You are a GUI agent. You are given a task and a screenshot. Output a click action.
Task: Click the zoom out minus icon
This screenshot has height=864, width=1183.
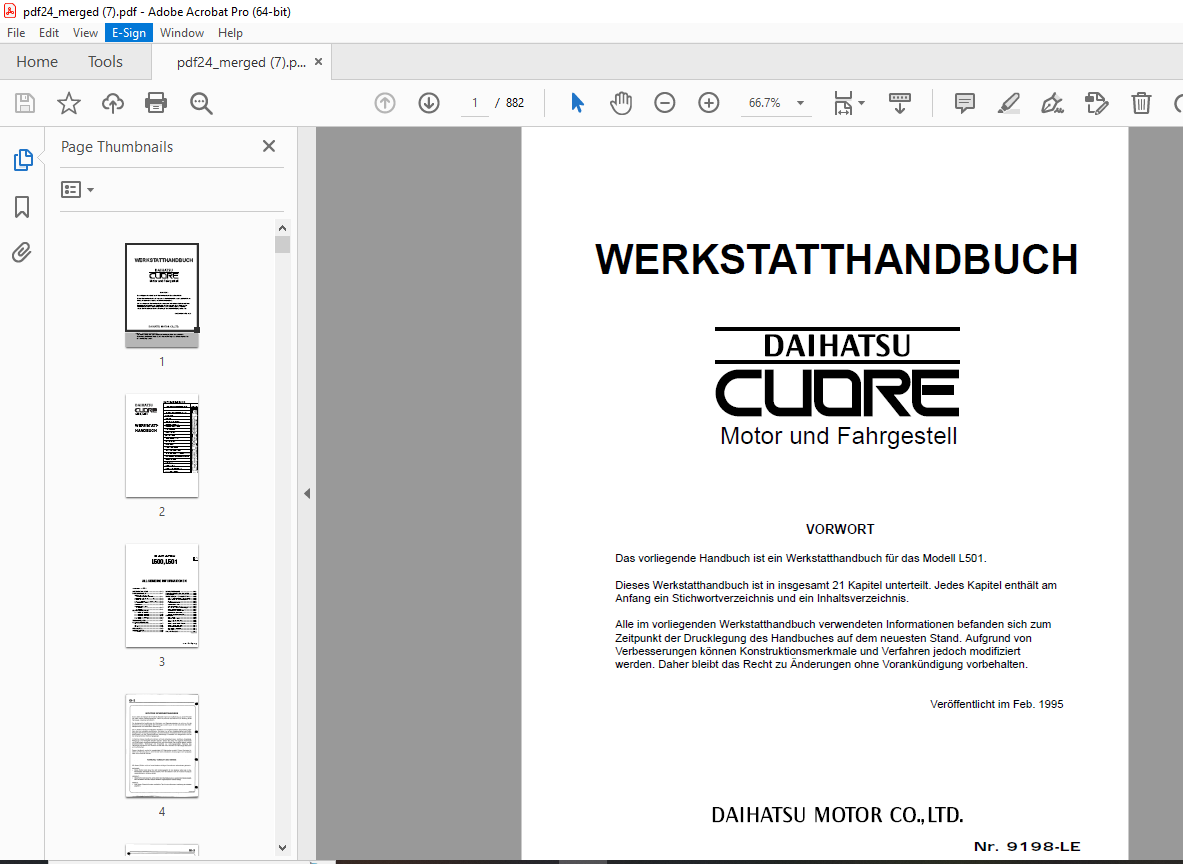point(665,103)
